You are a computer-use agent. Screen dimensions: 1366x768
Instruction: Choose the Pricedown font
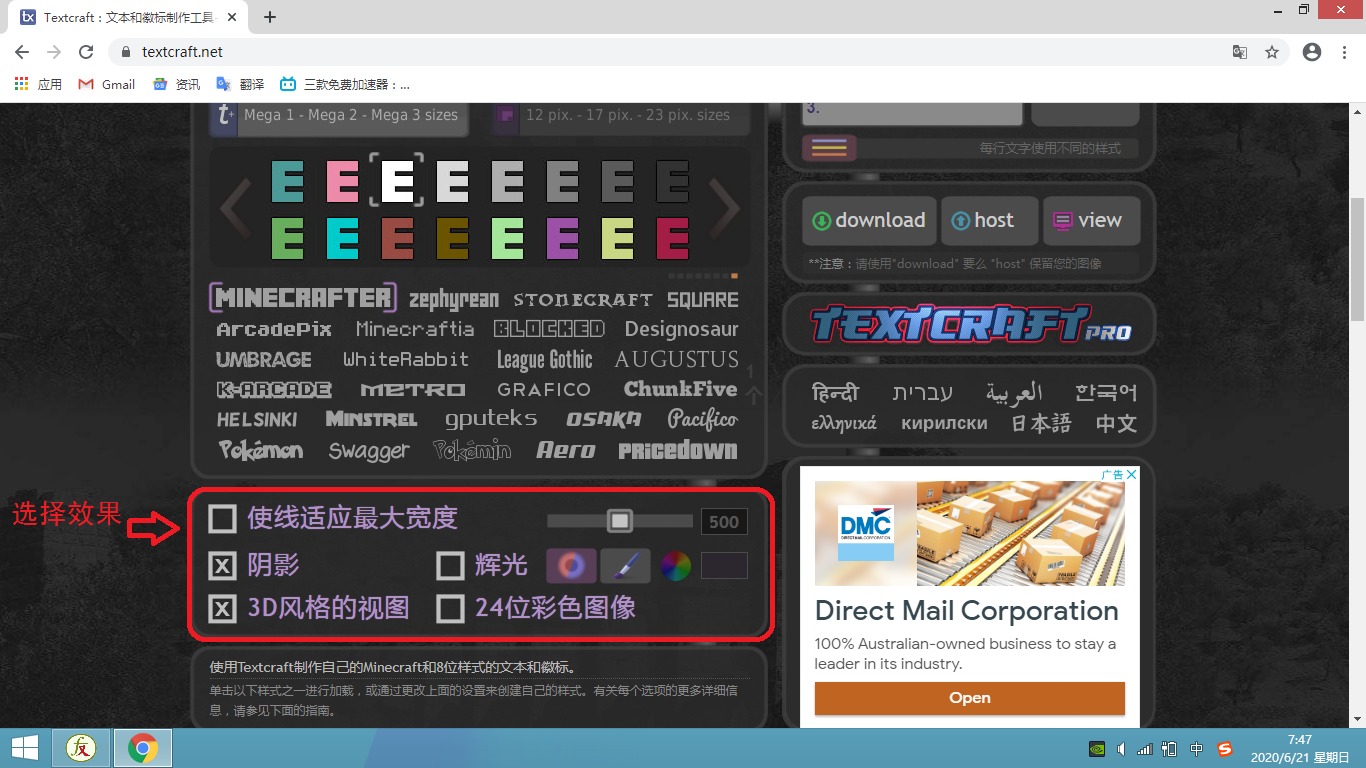click(677, 450)
